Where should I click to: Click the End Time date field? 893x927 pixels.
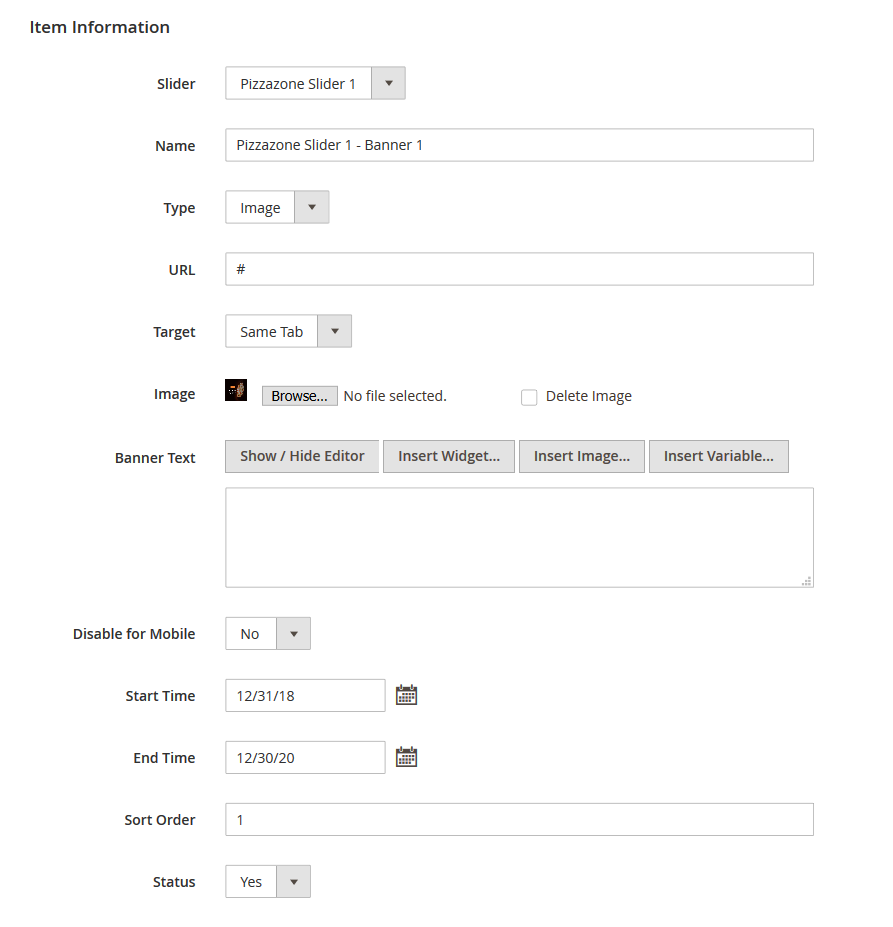point(305,758)
